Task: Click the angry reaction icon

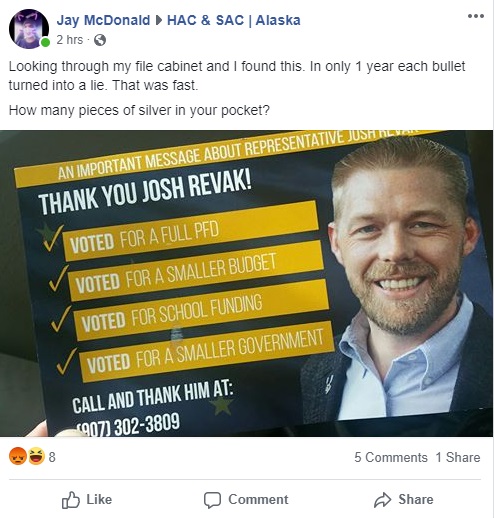Action: 18,456
